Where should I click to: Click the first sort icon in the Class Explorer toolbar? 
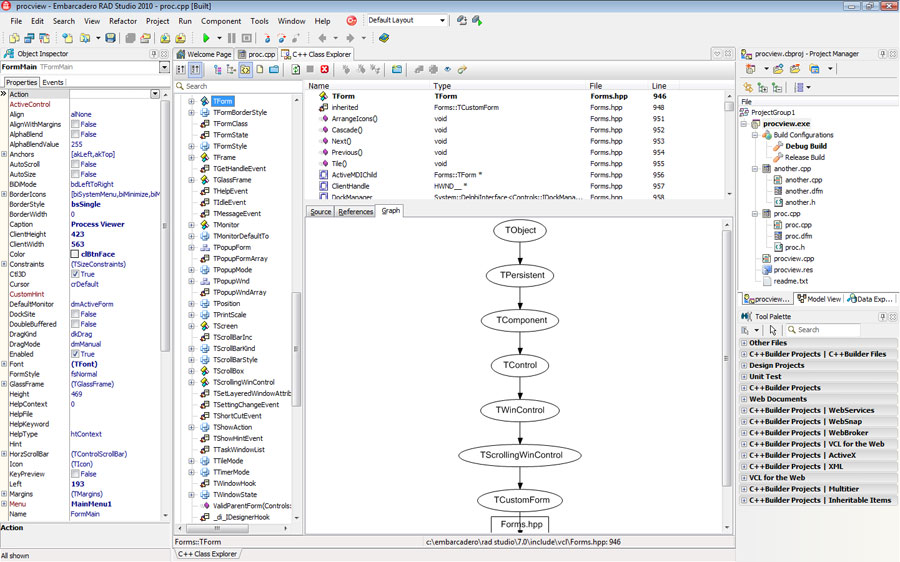(x=181, y=69)
